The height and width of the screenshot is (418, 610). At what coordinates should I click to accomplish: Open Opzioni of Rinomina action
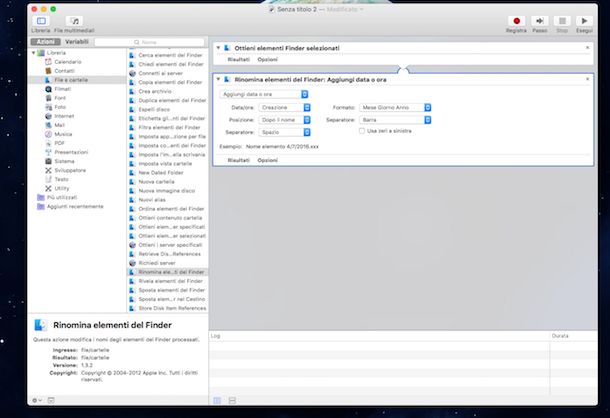pyautogui.click(x=268, y=160)
